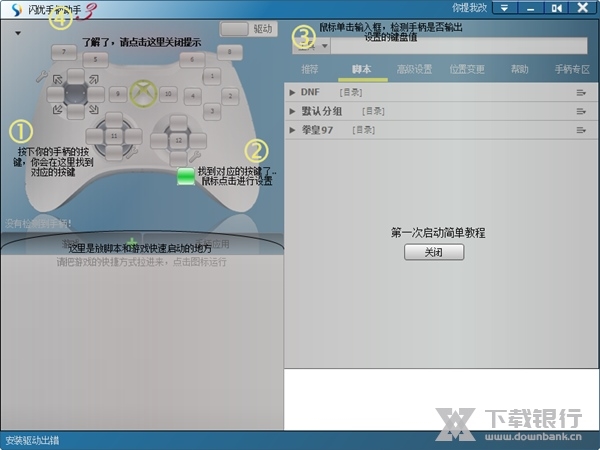Click gamepad button 9
The height and width of the screenshot is (450, 600).
tap(118, 94)
